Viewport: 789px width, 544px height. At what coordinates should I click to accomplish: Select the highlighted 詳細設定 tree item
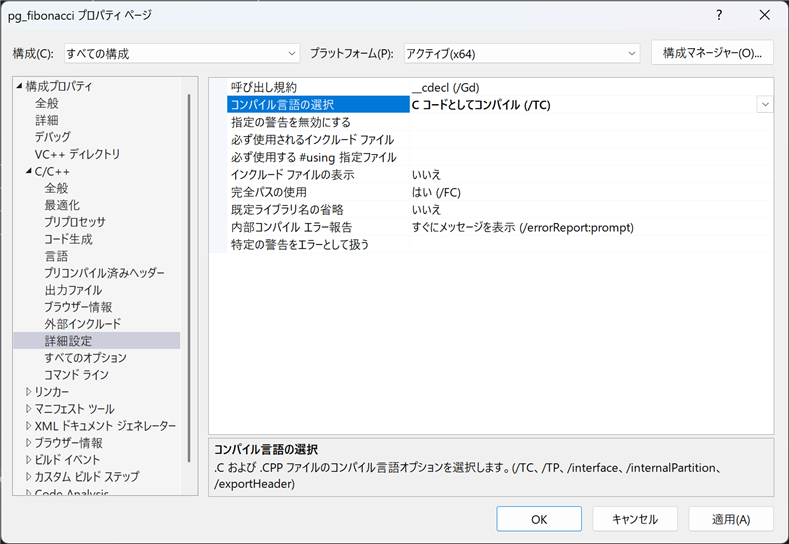pyautogui.click(x=68, y=341)
